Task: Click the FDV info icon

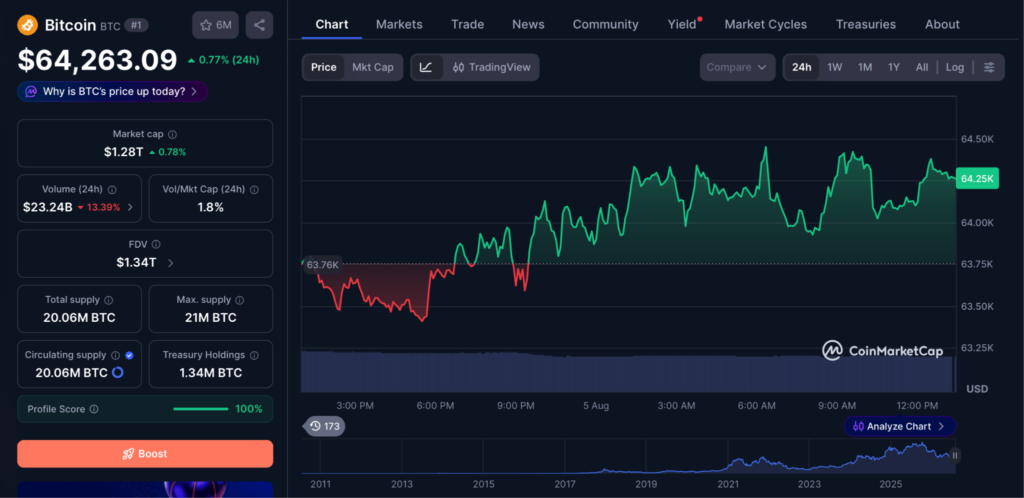Action: (155, 244)
